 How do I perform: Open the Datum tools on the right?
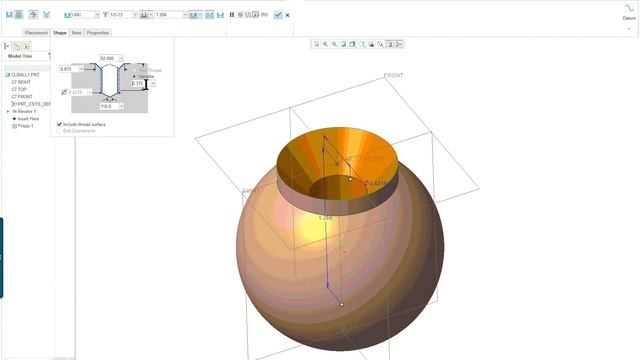tap(629, 12)
